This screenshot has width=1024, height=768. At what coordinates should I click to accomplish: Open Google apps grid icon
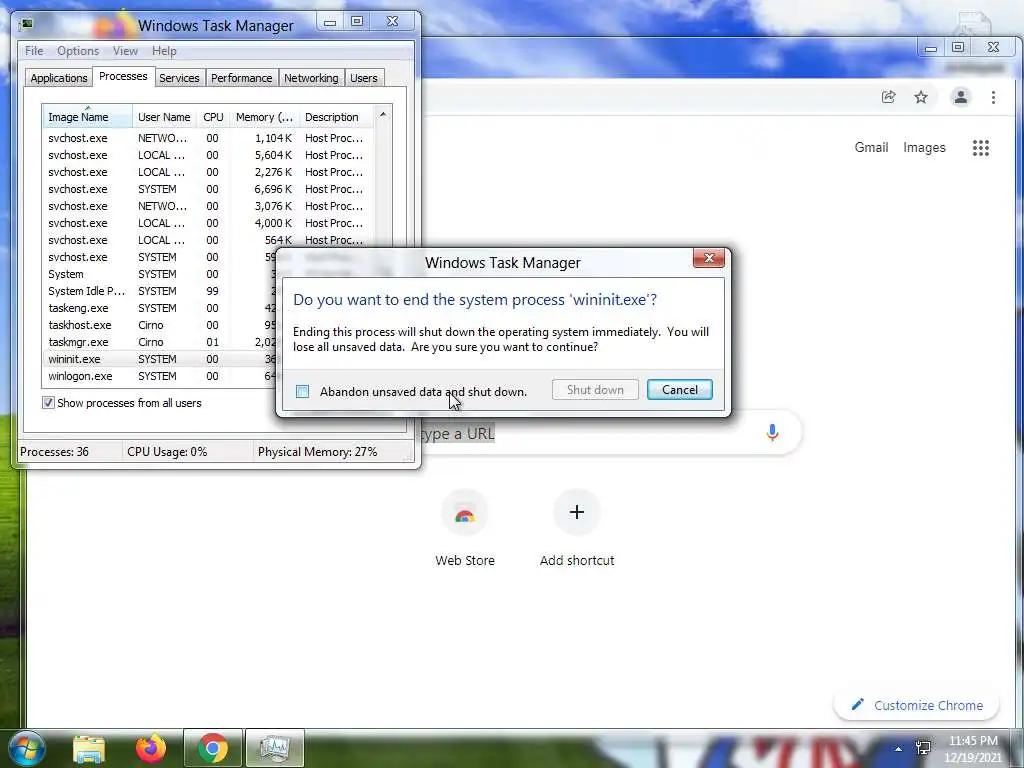click(x=981, y=148)
